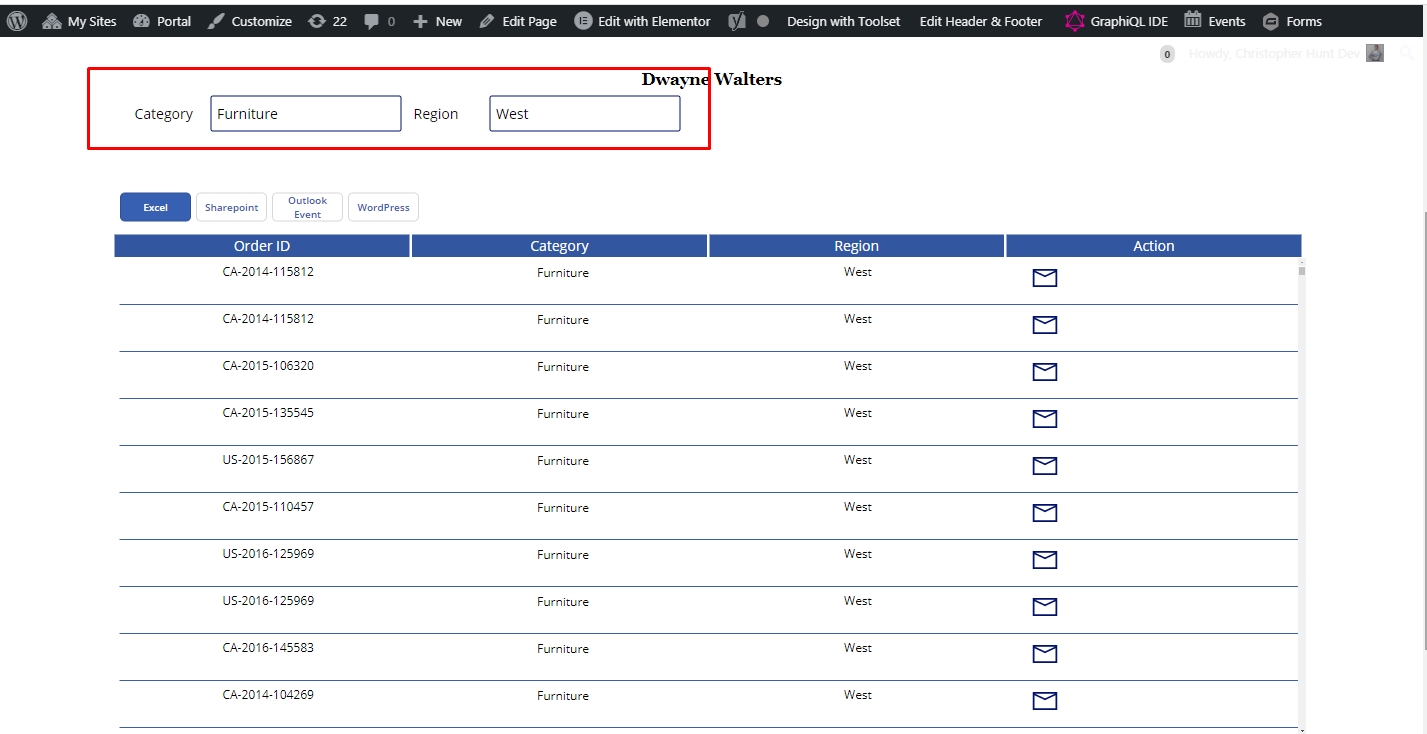Open the WordPress logo menu
The width and height of the screenshot is (1427, 734).
pyautogui.click(x=17, y=21)
